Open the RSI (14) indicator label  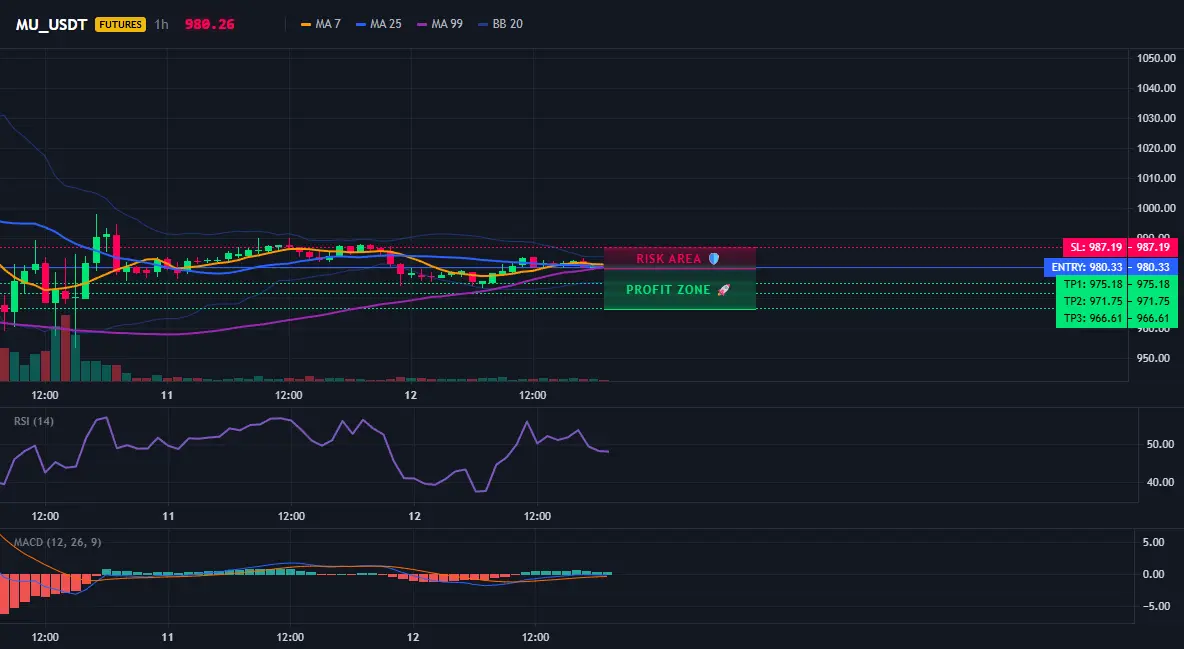(x=34, y=421)
